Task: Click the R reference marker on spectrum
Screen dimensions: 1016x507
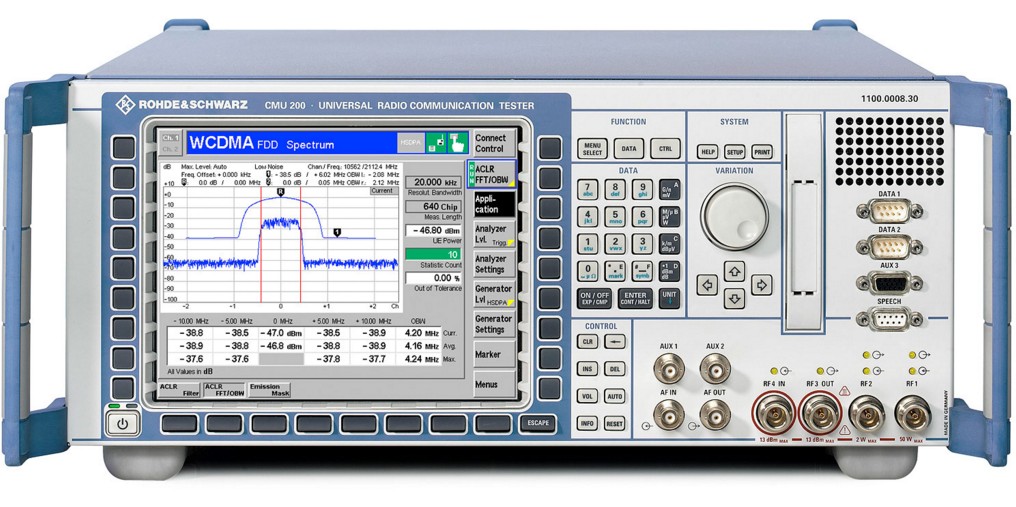Action: (281, 192)
